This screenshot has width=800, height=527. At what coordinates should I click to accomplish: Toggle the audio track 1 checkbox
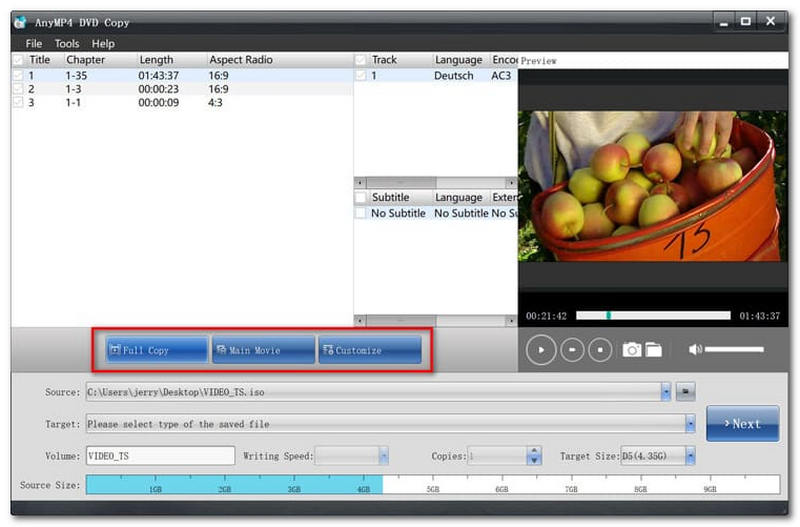pyautogui.click(x=361, y=75)
